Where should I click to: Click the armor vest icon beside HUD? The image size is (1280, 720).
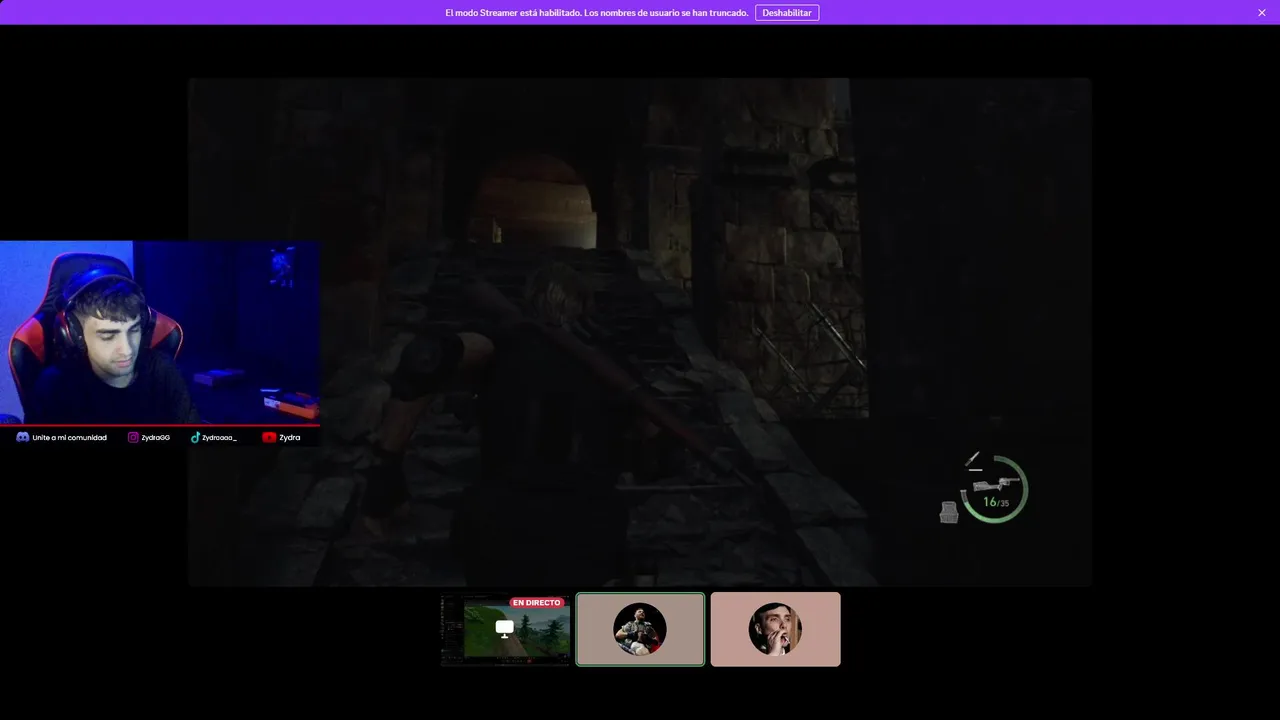(x=949, y=512)
